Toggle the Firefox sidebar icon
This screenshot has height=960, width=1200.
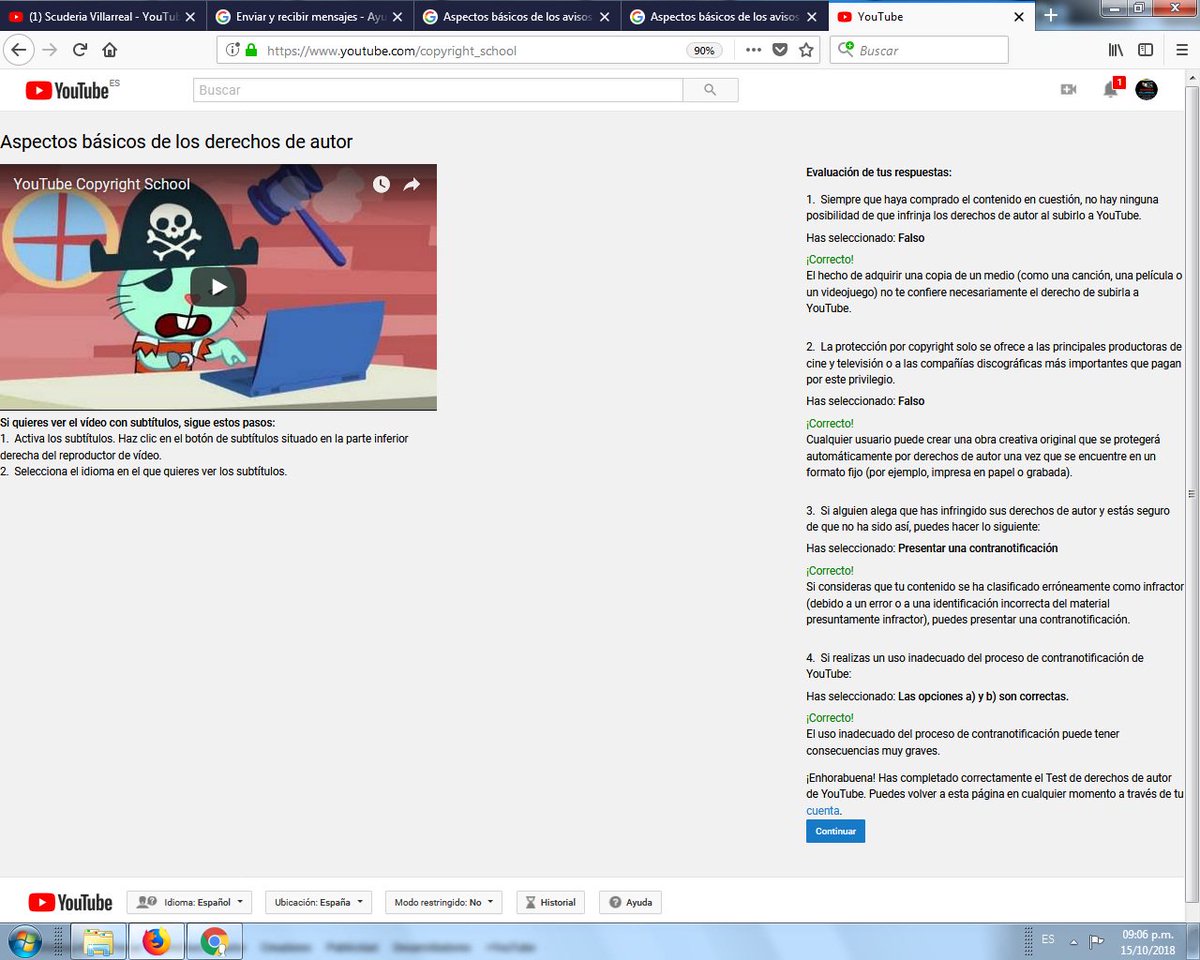pyautogui.click(x=1146, y=50)
